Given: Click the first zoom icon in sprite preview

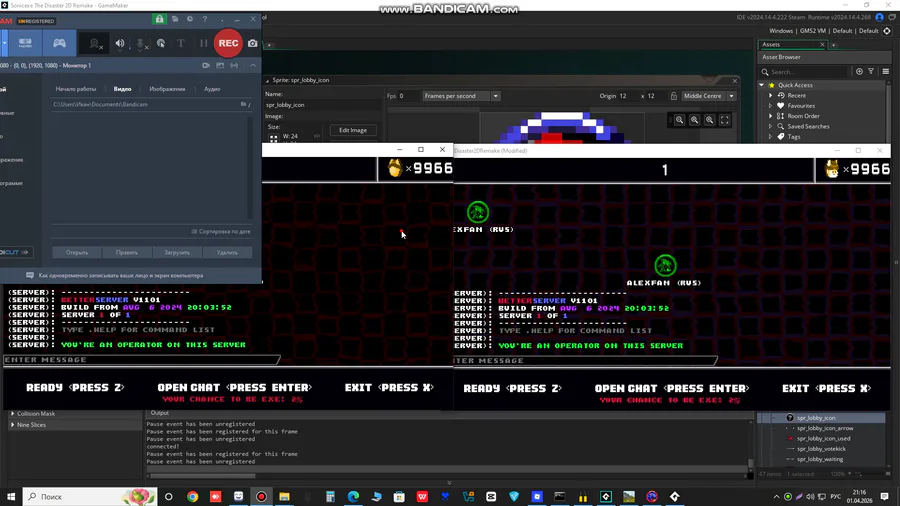Looking at the screenshot, I should pos(679,120).
